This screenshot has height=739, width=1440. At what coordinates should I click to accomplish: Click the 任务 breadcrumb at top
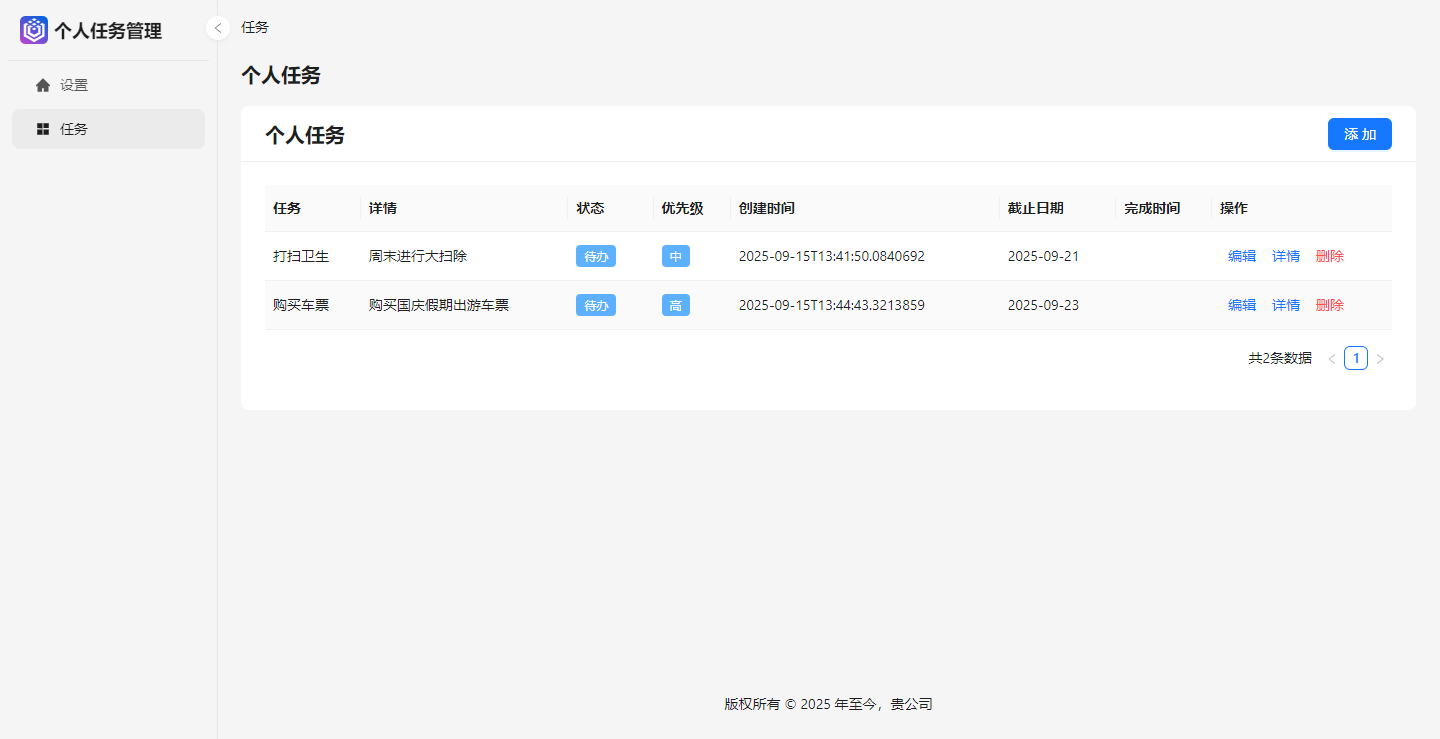255,27
